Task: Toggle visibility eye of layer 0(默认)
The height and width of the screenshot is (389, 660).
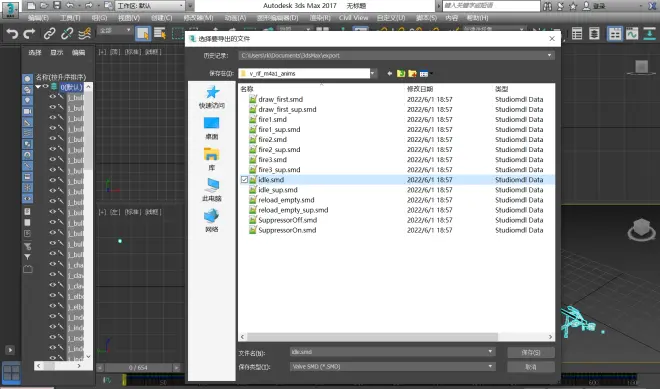Action: (46, 87)
